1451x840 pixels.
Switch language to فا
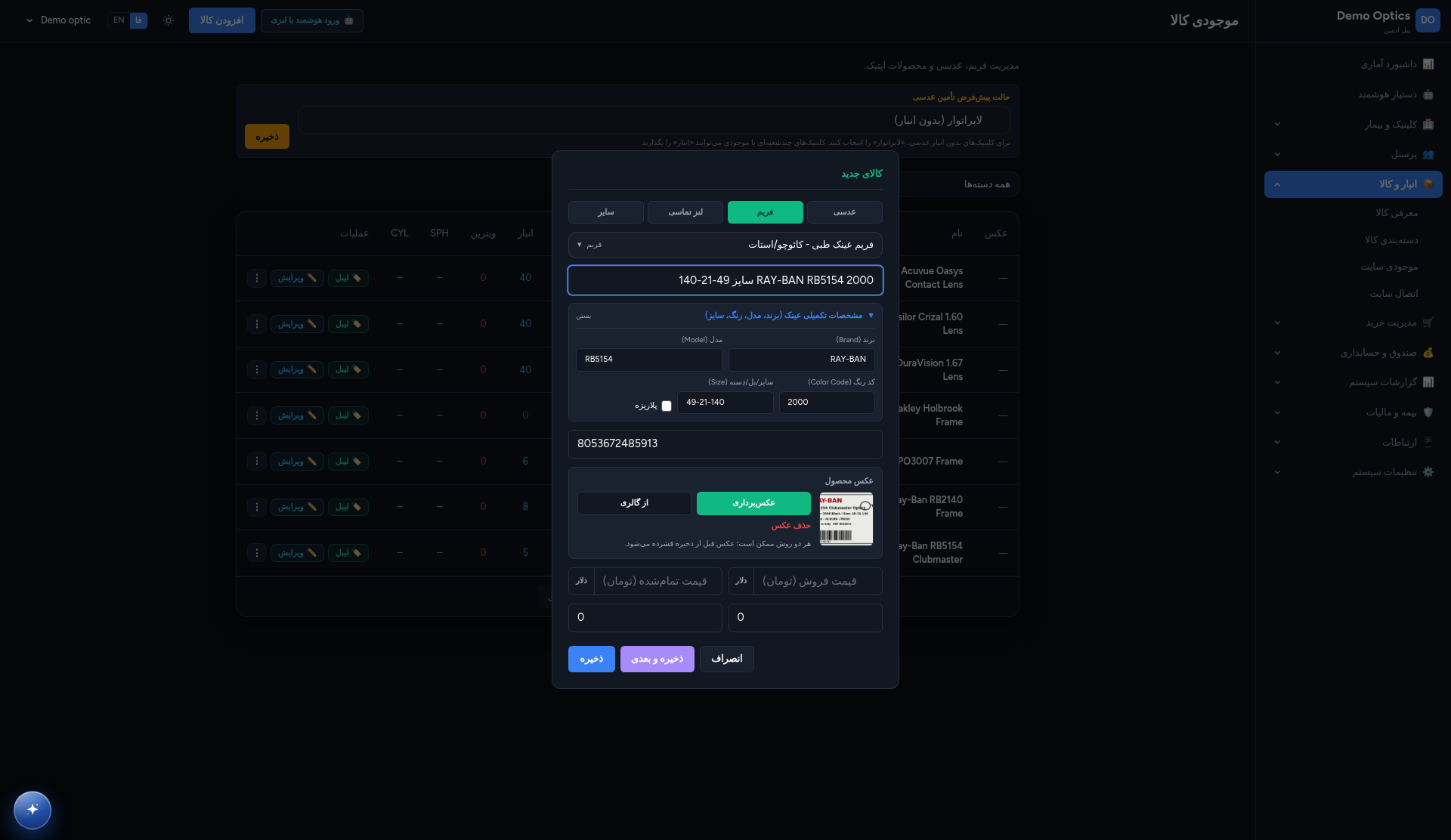pos(138,20)
